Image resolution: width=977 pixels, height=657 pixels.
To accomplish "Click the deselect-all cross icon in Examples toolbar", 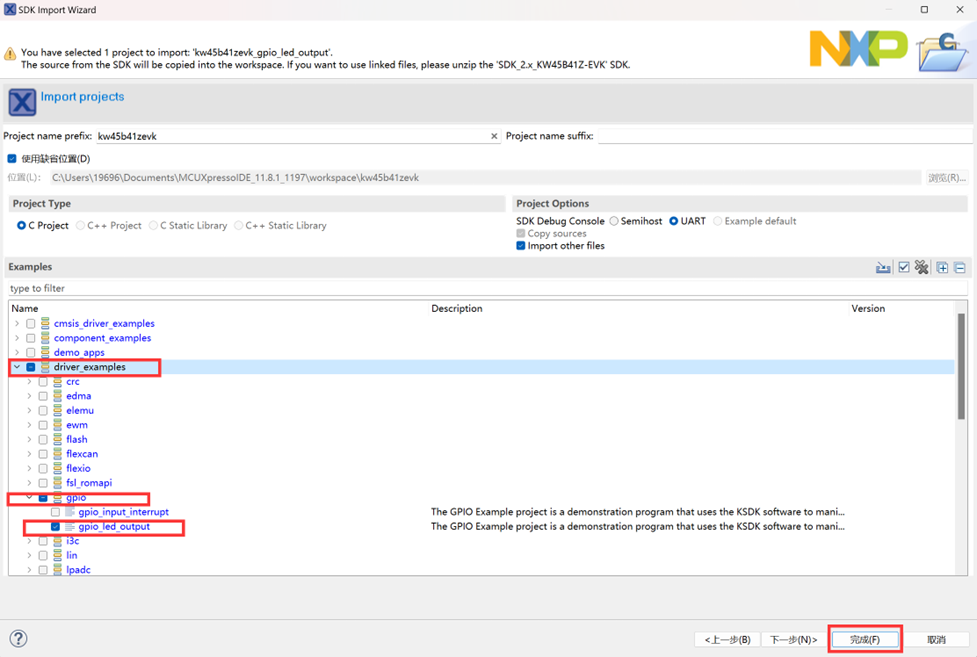I will click(x=921, y=268).
